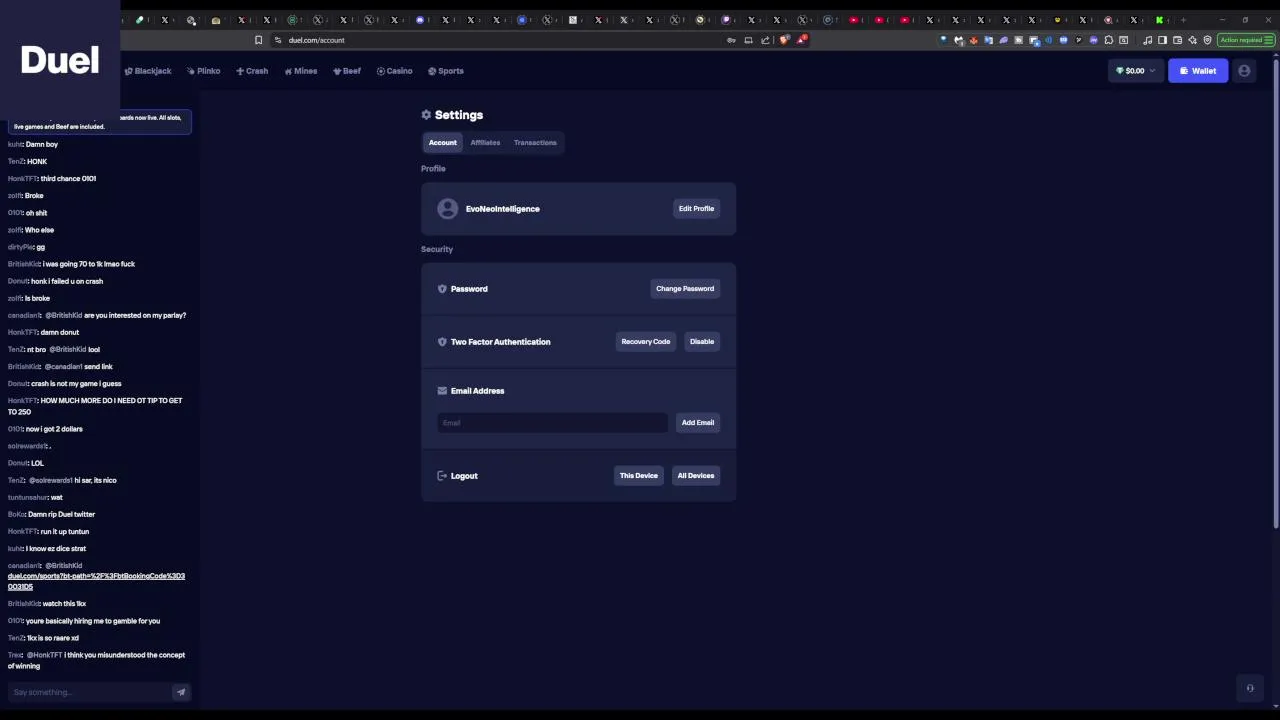This screenshot has height=720, width=1280.
Task: Click the 'third chance 0101' chat message
Action: [68, 178]
